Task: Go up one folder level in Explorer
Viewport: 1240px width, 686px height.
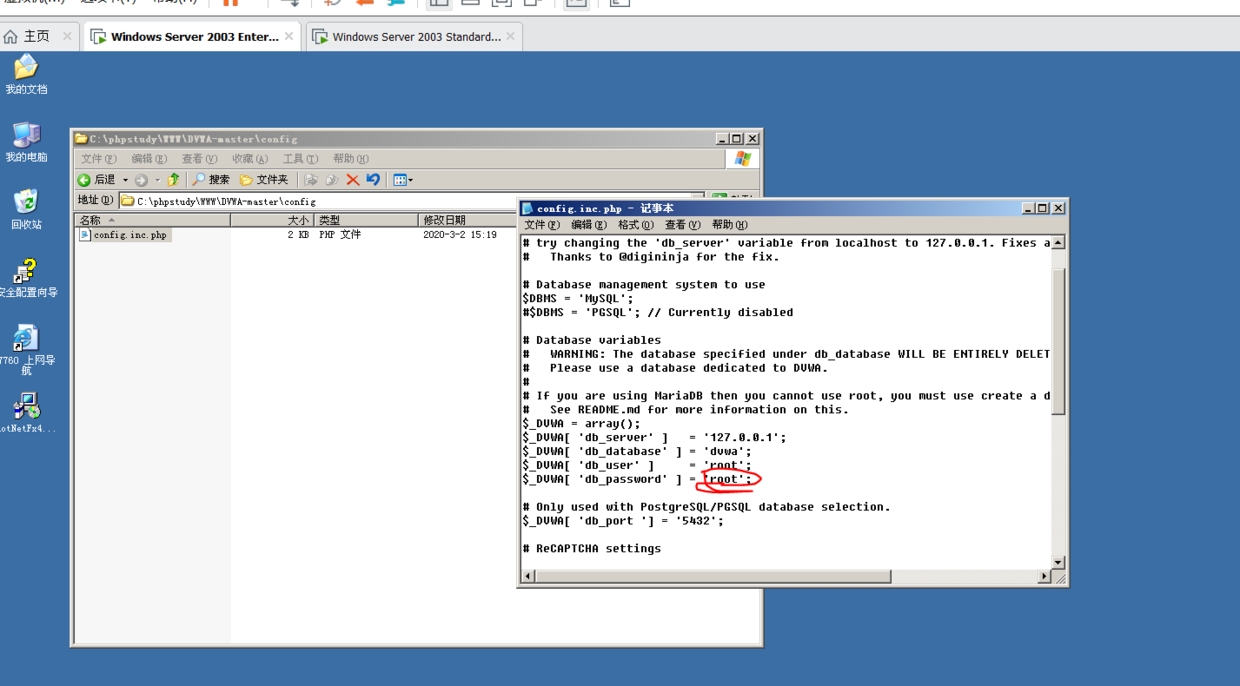Action: (x=173, y=180)
